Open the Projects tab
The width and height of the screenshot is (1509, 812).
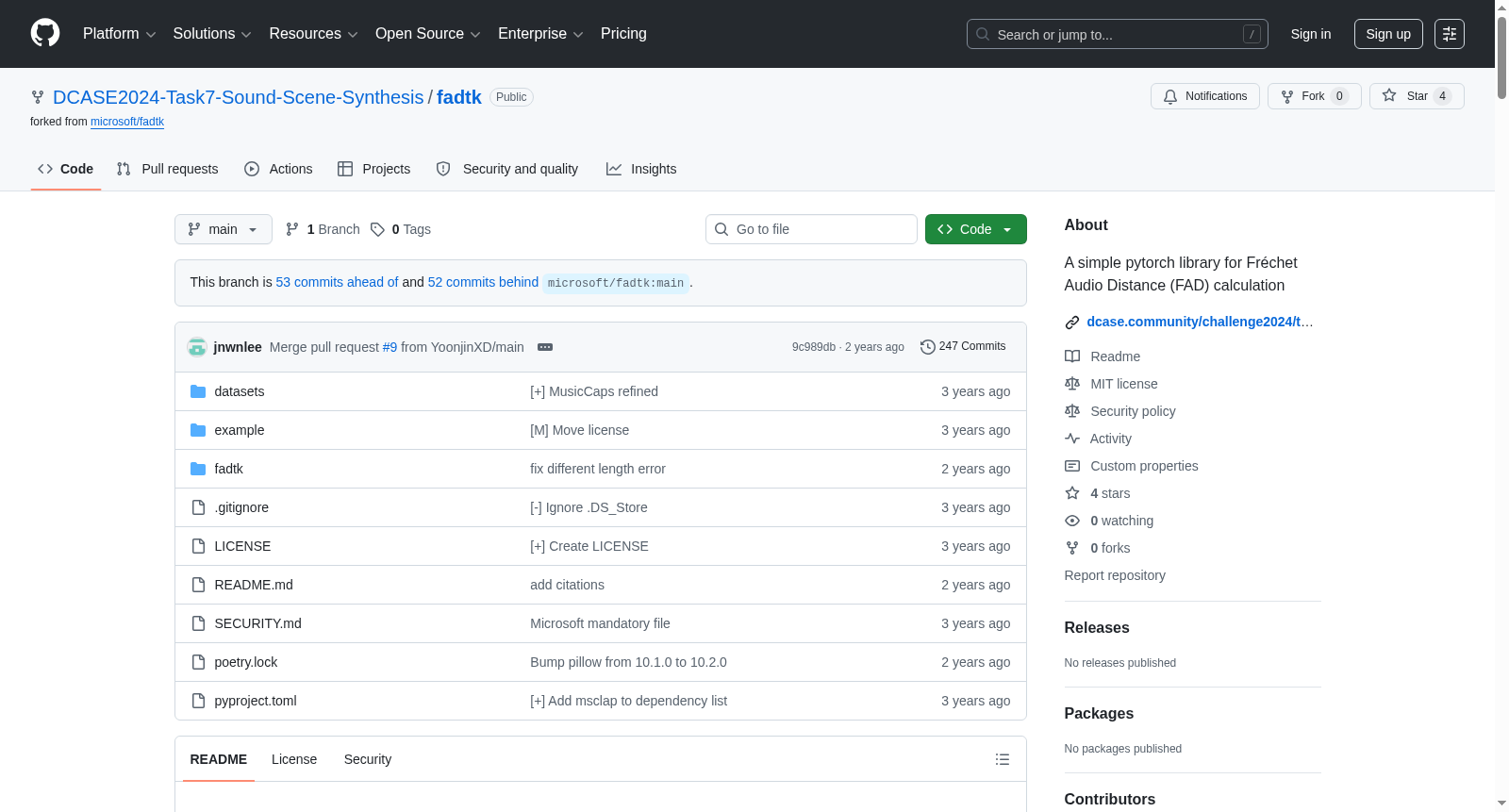point(374,169)
